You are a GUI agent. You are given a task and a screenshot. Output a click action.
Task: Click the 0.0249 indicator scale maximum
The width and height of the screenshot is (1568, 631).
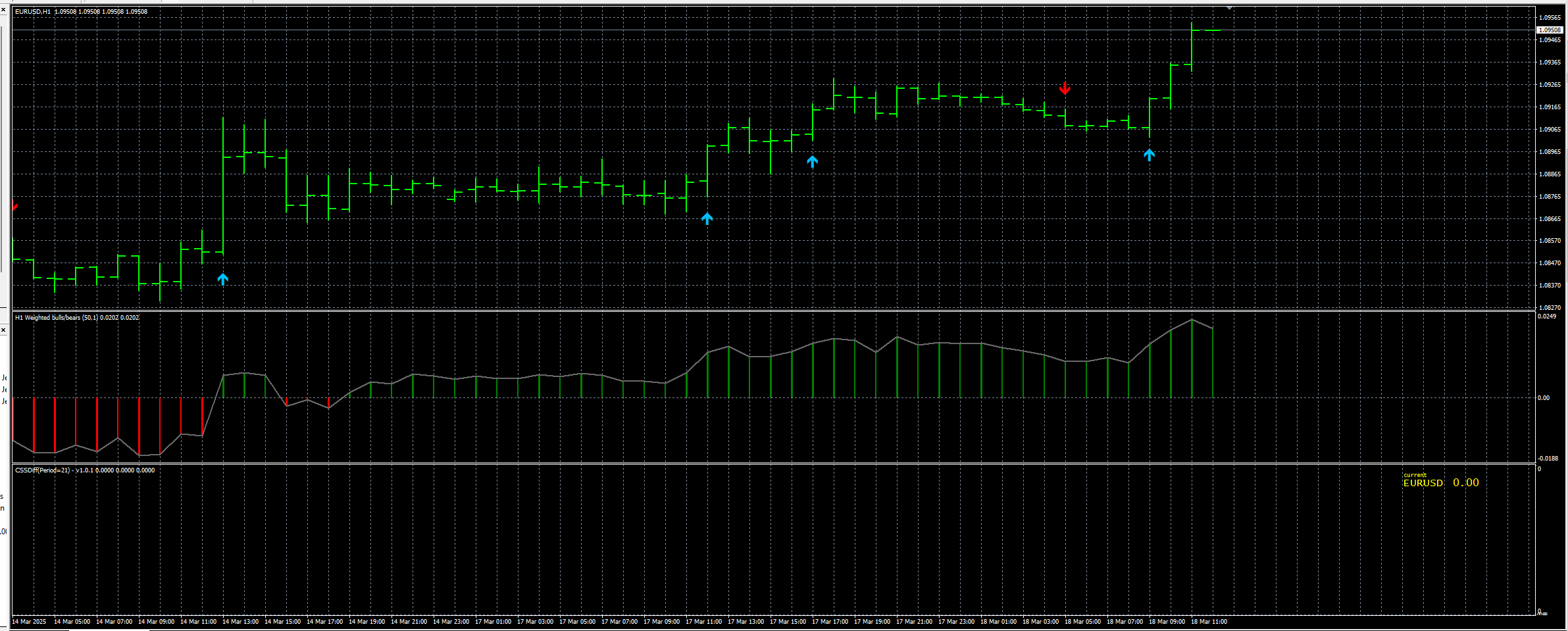tap(1547, 316)
